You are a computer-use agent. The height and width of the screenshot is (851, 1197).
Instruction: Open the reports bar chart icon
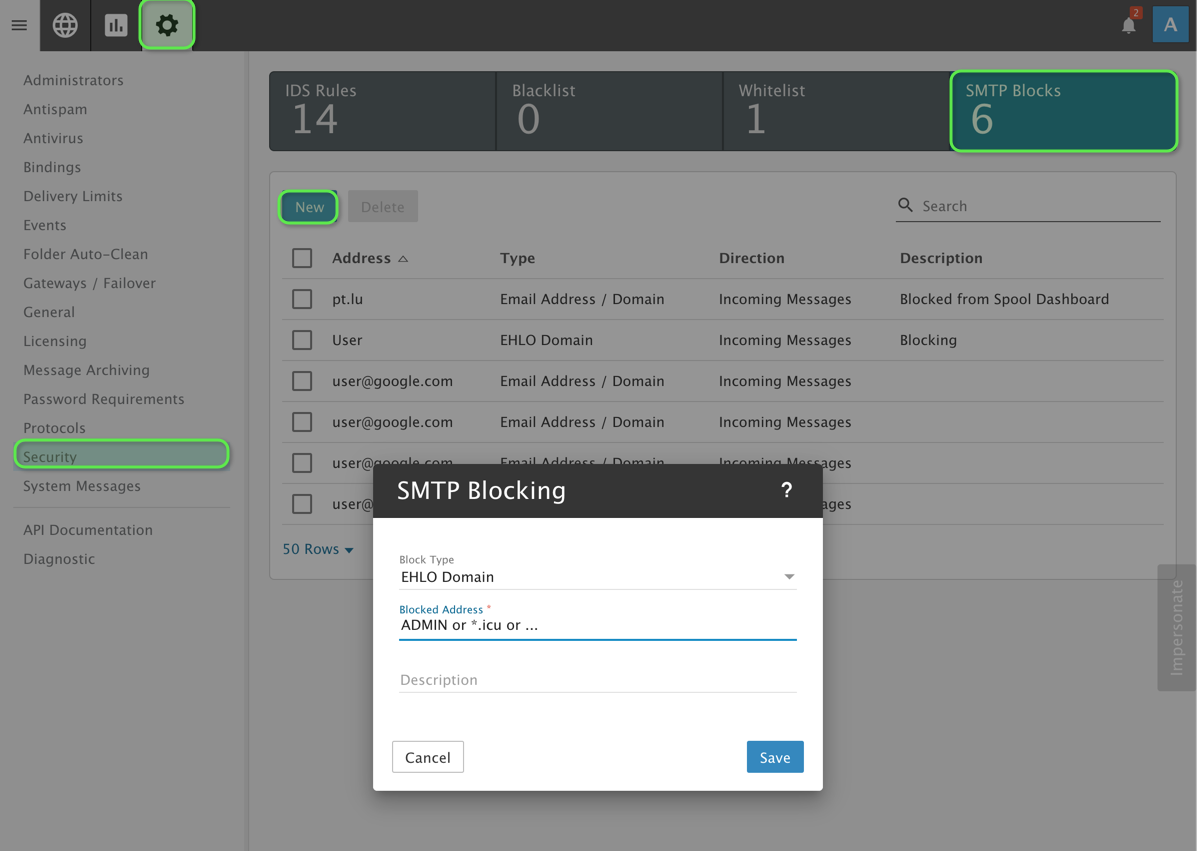click(x=116, y=25)
